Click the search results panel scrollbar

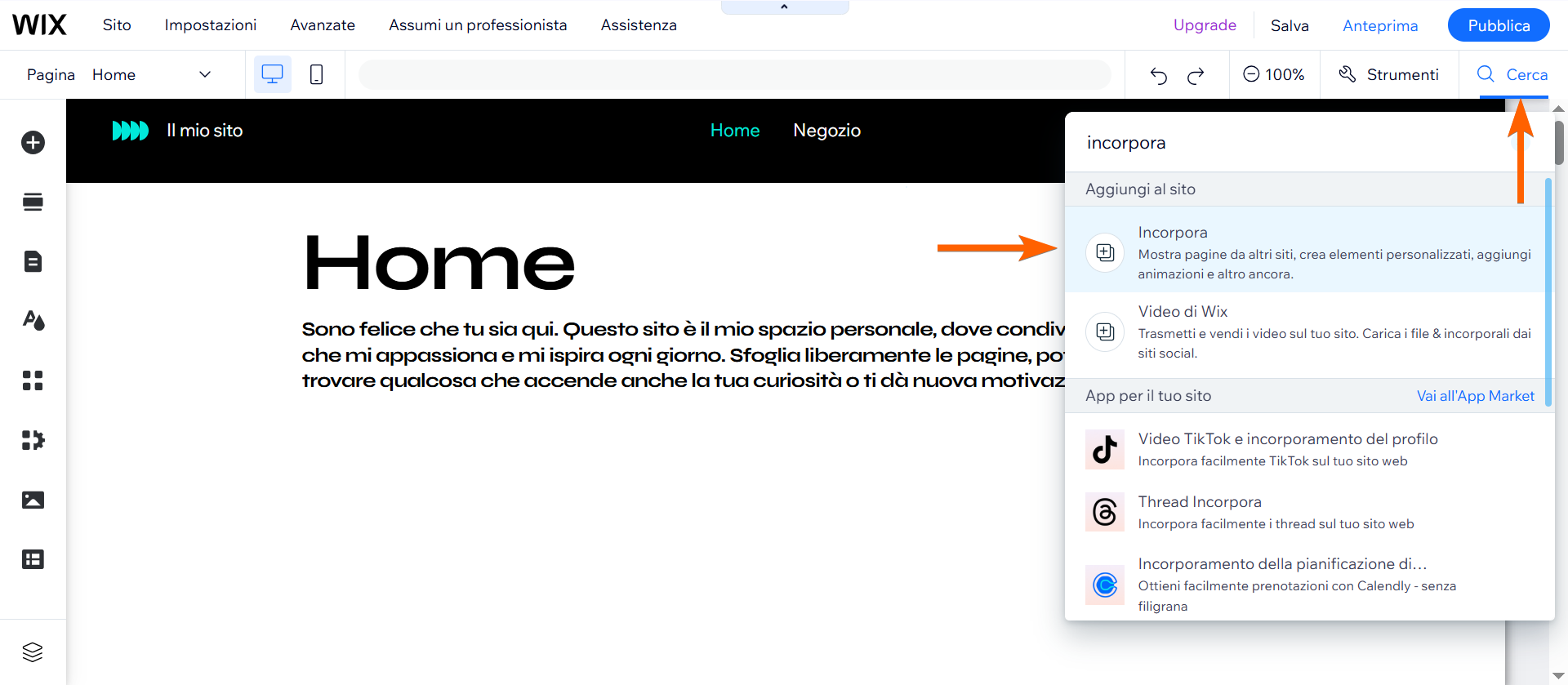point(1548,292)
